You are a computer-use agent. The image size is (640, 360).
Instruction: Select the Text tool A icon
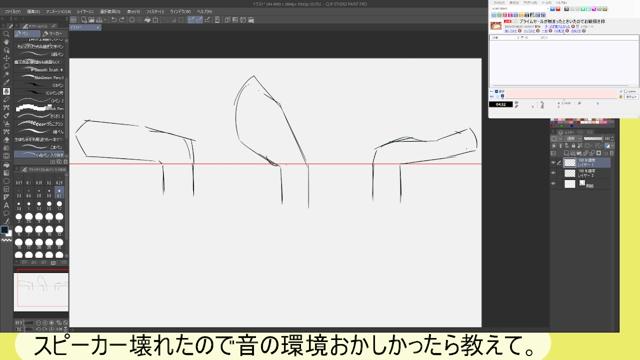point(6,205)
